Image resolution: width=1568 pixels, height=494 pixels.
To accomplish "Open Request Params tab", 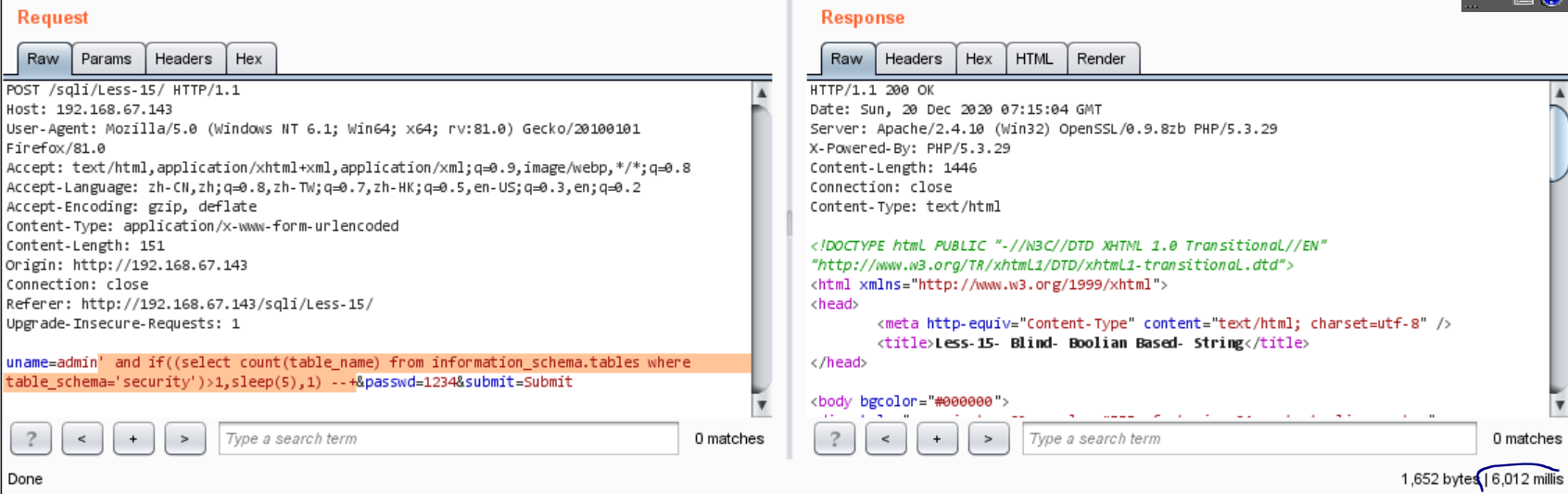I will (x=107, y=58).
